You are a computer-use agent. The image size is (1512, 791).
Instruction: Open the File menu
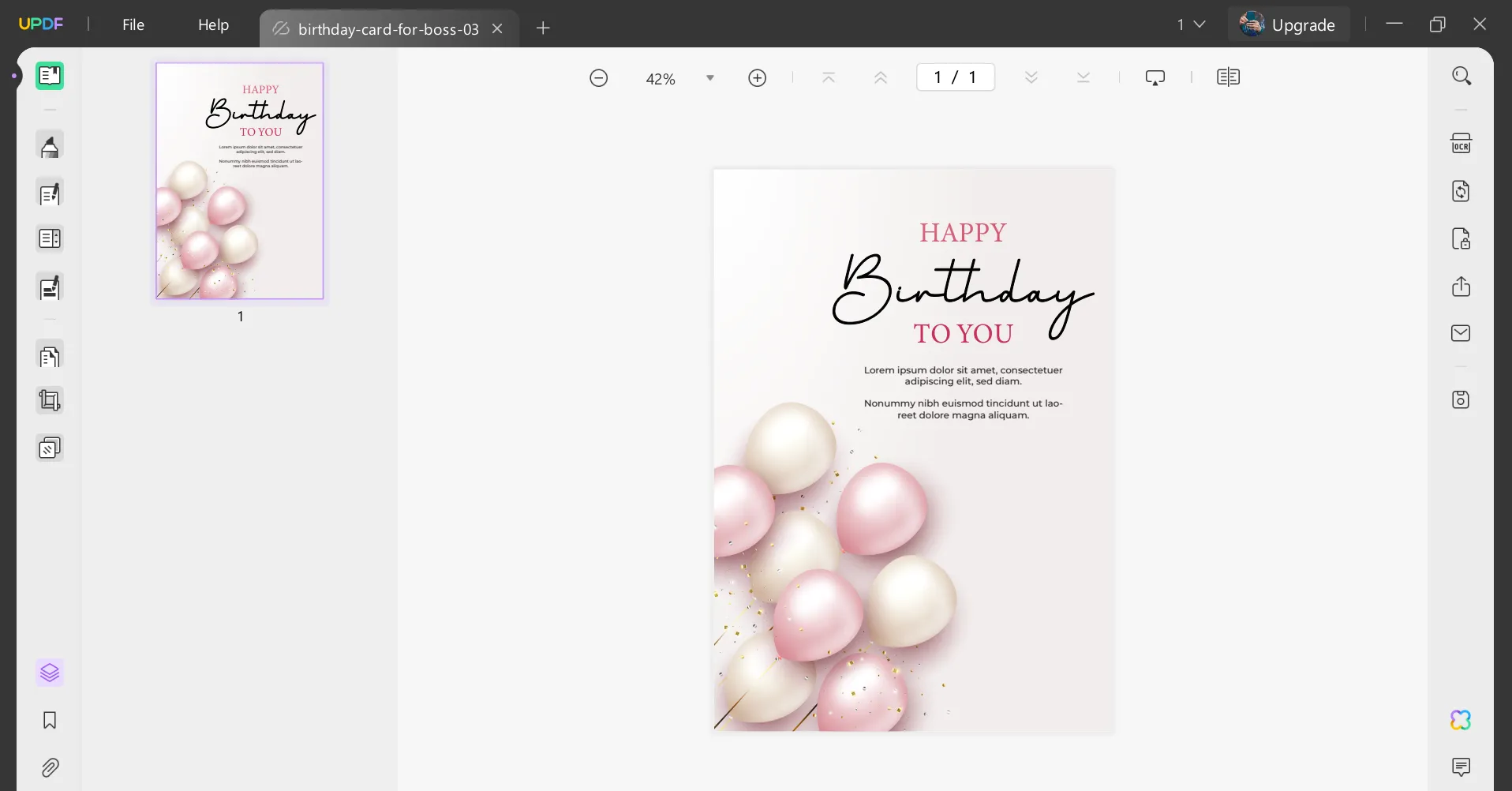[x=133, y=24]
